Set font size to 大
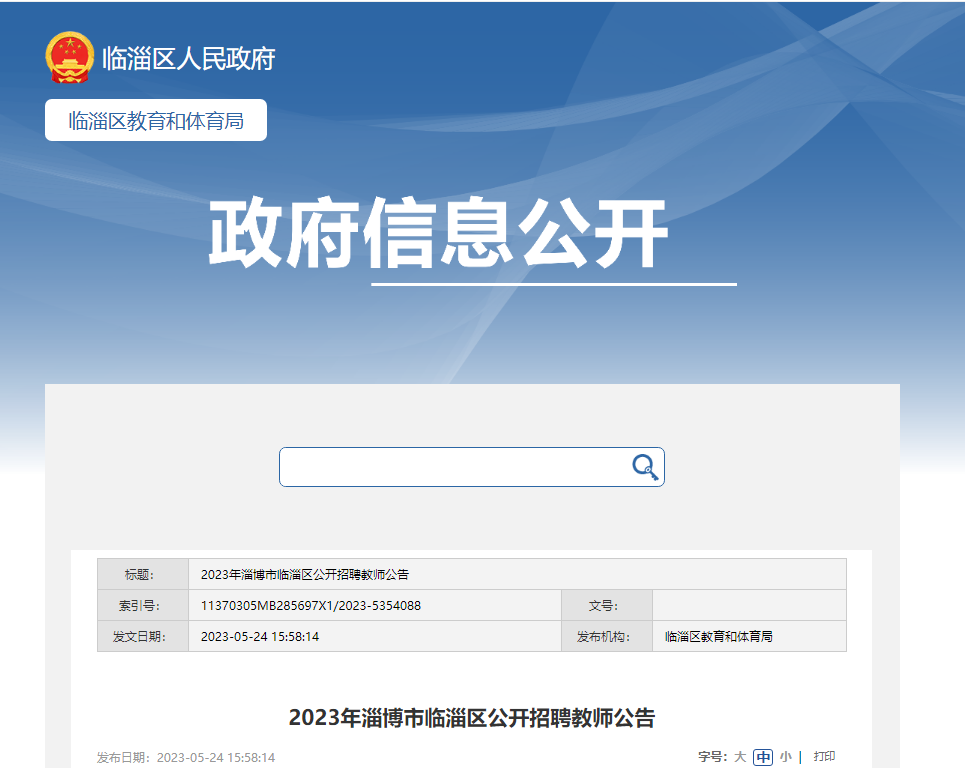 coord(740,757)
